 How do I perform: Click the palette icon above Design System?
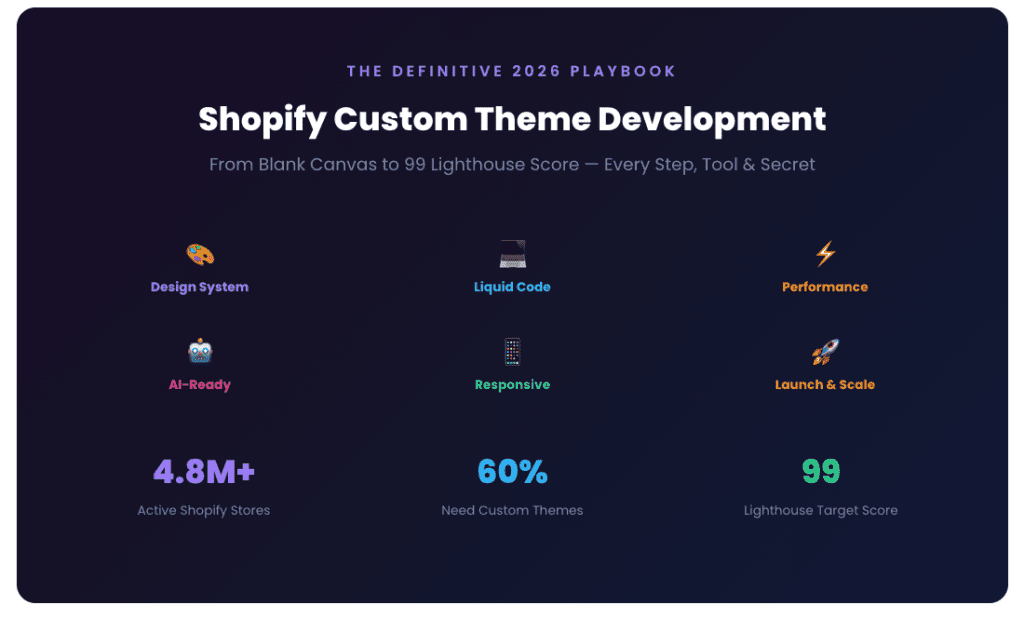click(199, 253)
